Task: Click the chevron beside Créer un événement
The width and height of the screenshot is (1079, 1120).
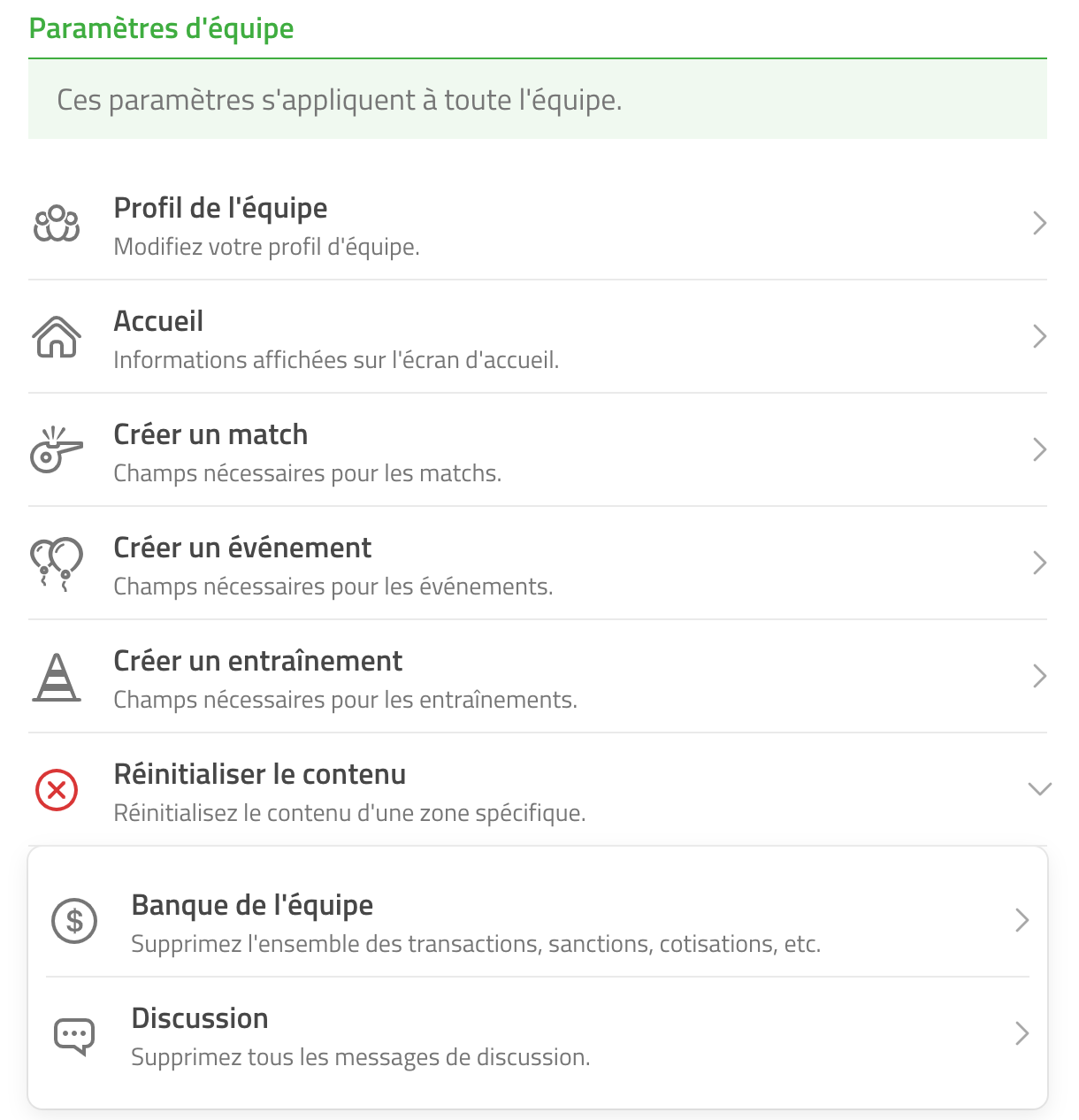Action: (x=1040, y=563)
